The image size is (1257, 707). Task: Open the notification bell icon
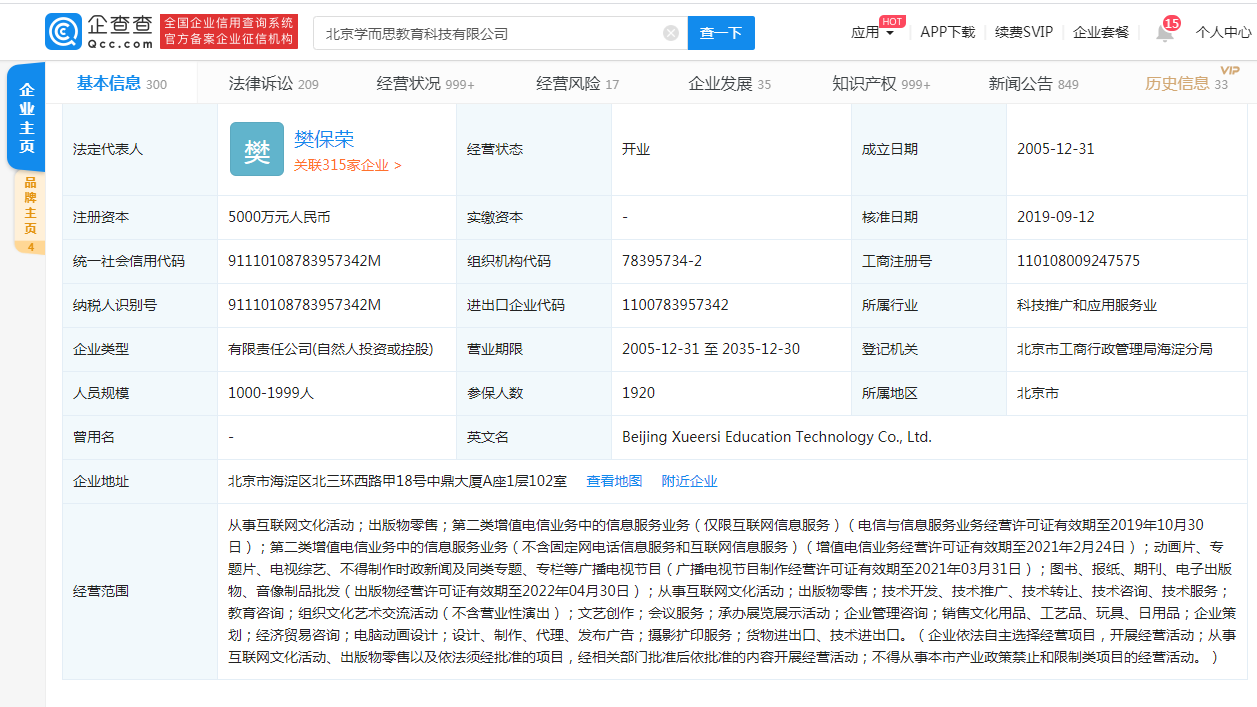(x=1165, y=32)
